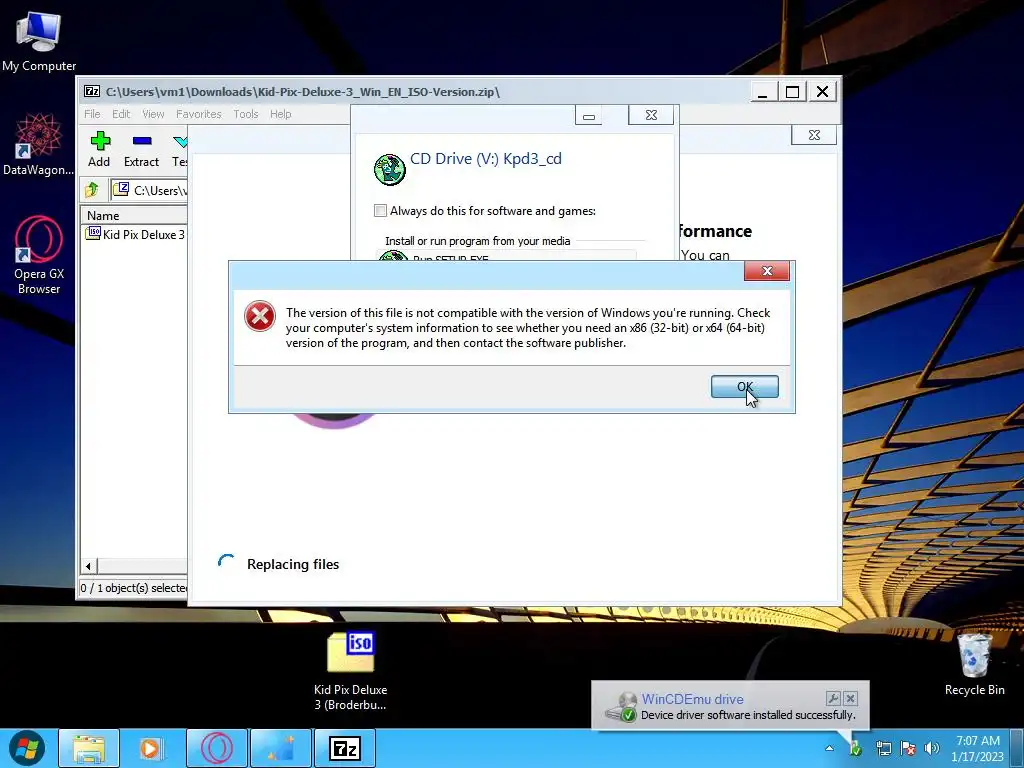Click Opera GX taskbar button
The width and height of the screenshot is (1024, 768).
click(x=217, y=748)
